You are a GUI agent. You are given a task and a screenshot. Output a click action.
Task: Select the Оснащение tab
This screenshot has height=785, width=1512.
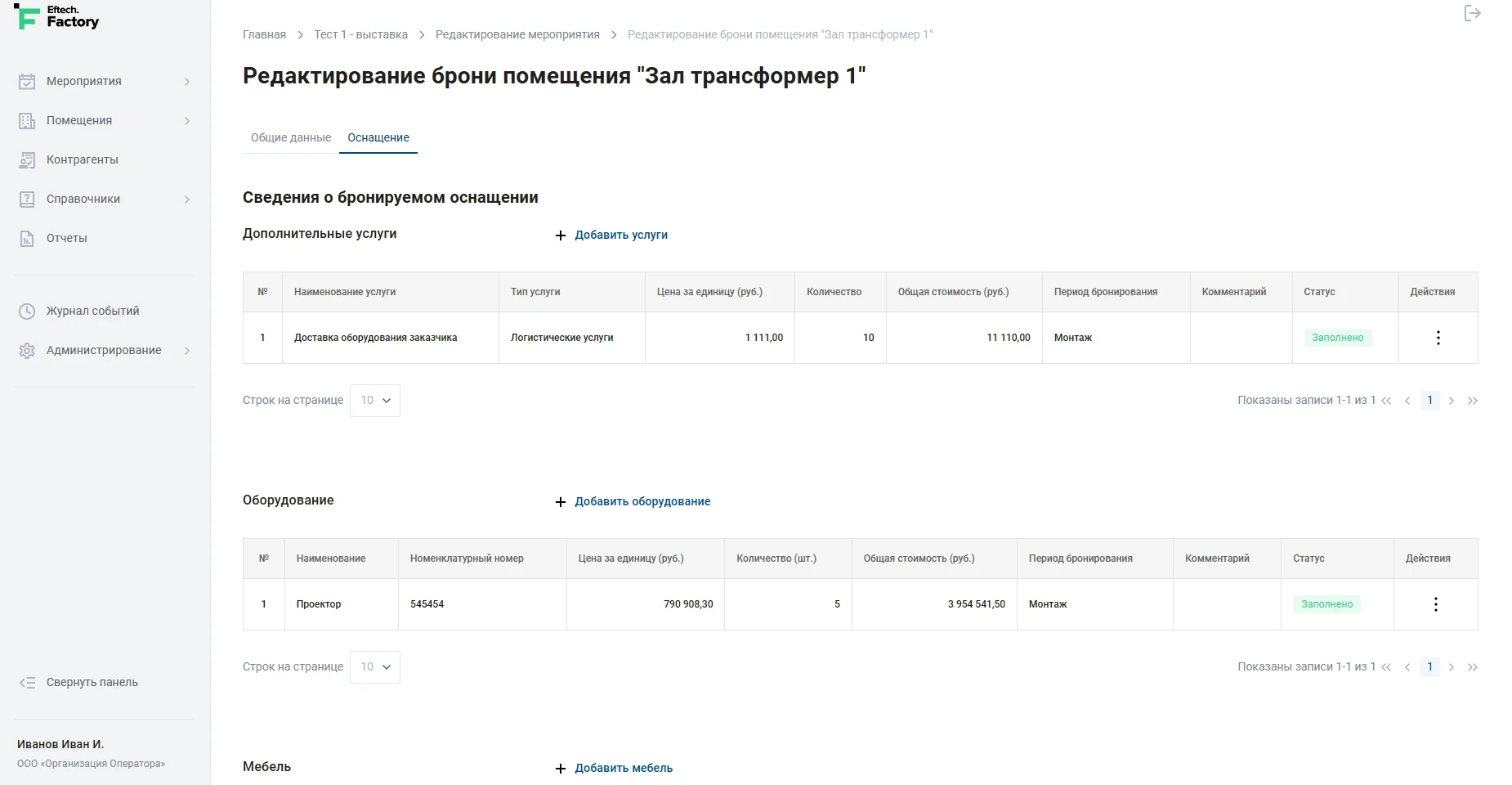378,137
